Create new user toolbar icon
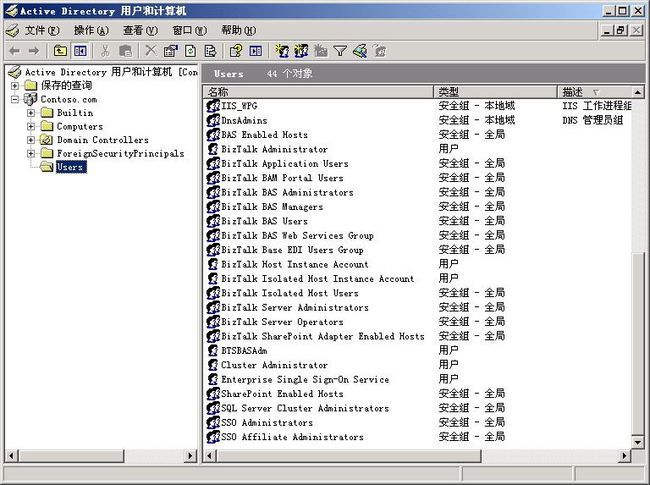This screenshot has height=485, width=650. point(282,51)
